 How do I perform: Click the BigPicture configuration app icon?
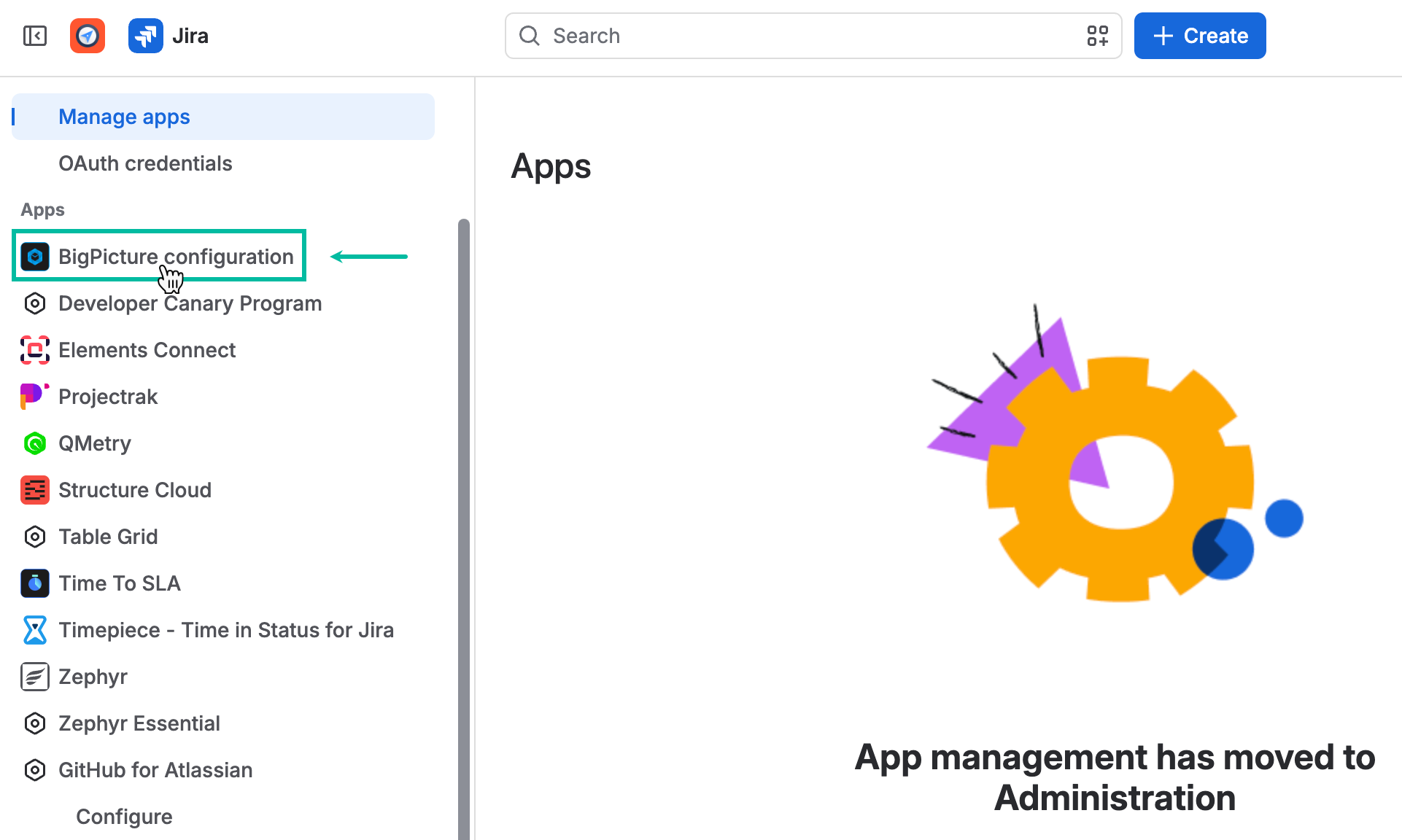coord(35,257)
